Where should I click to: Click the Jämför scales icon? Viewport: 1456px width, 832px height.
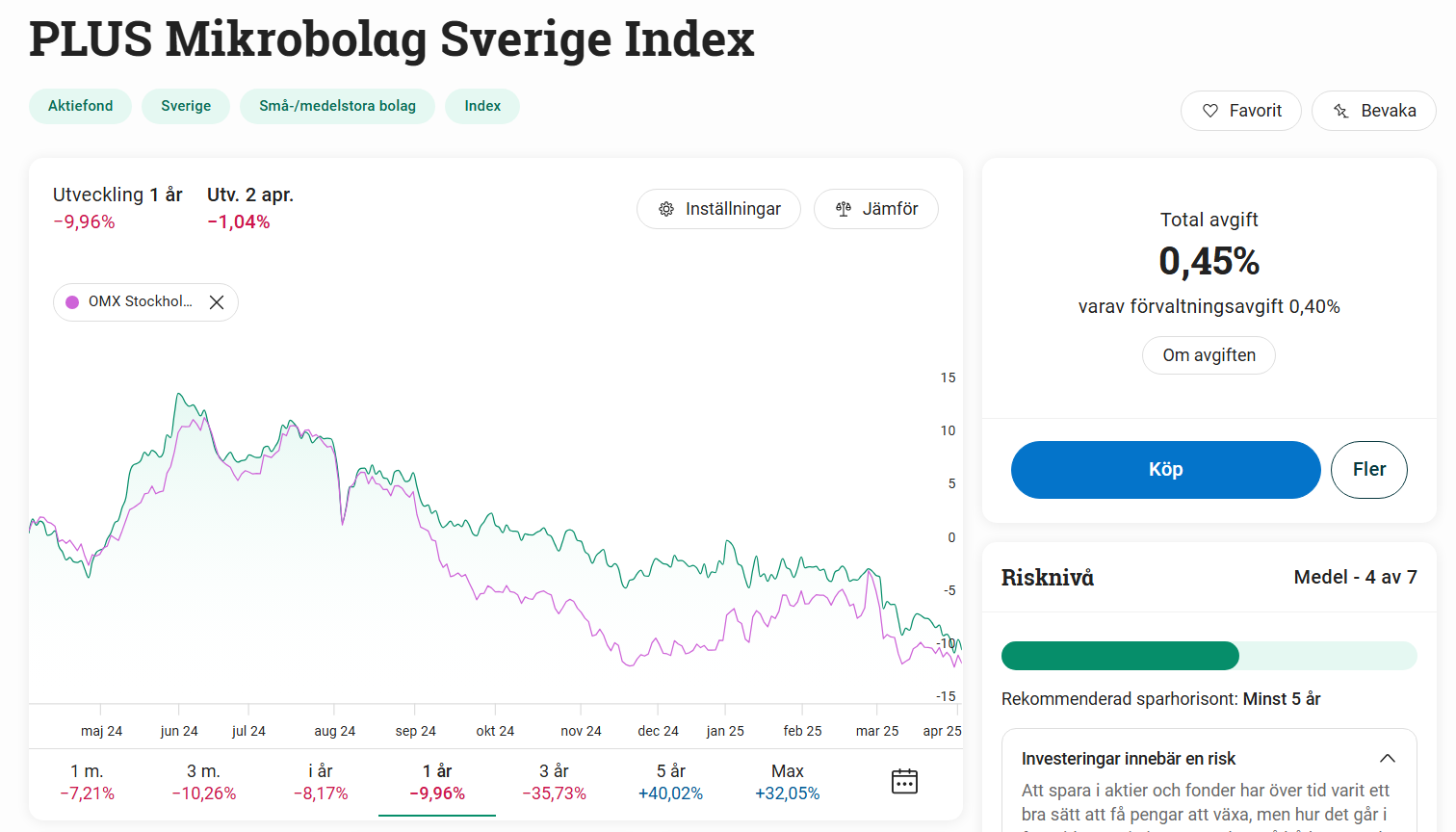pyautogui.click(x=844, y=209)
